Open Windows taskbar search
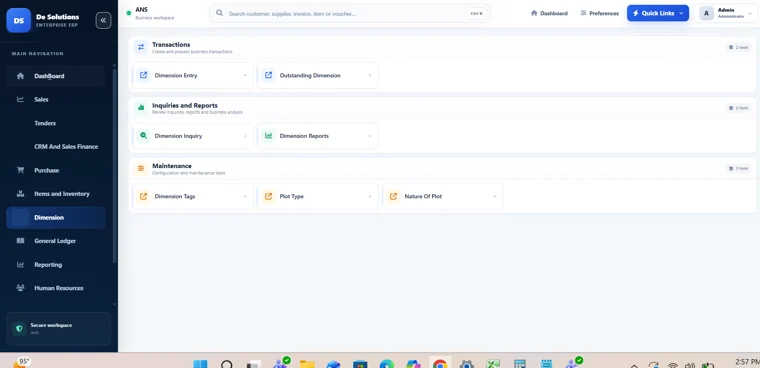 pyautogui.click(x=226, y=364)
